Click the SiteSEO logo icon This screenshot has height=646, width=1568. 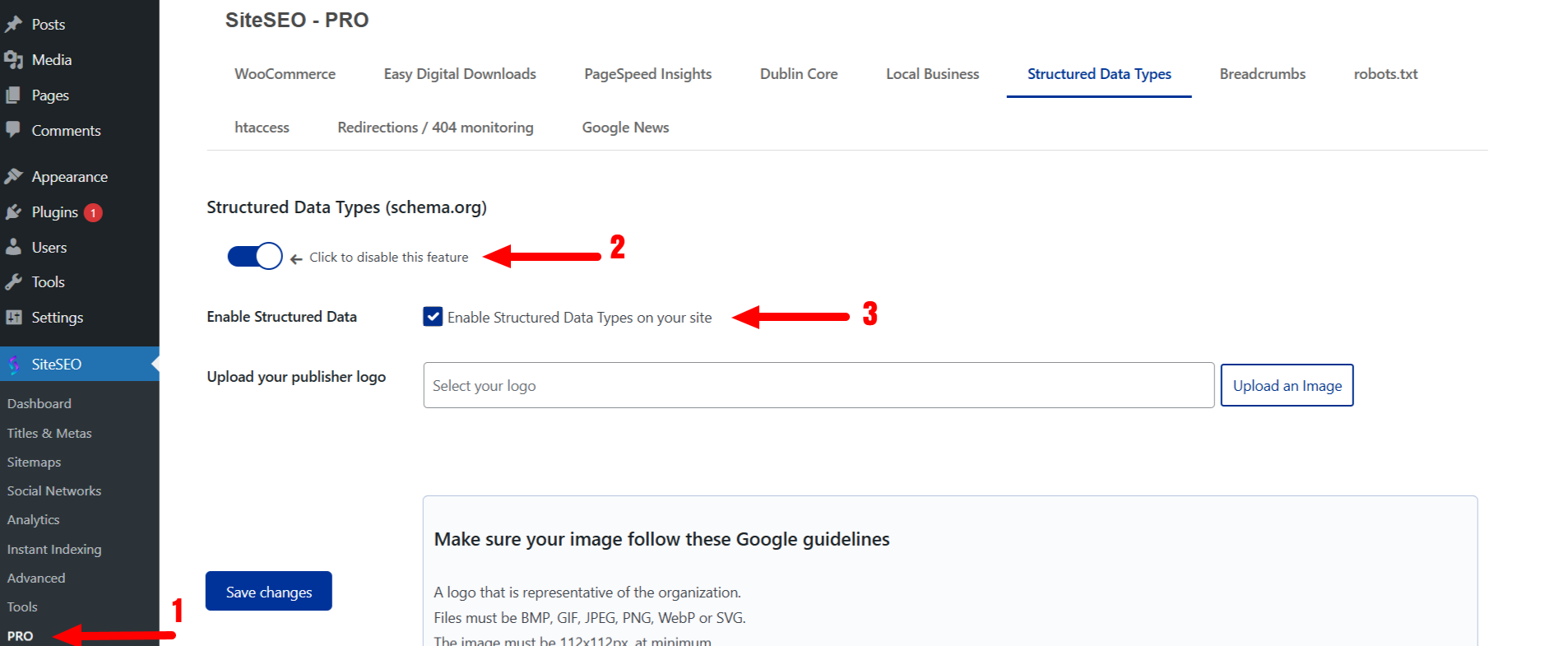click(x=13, y=364)
